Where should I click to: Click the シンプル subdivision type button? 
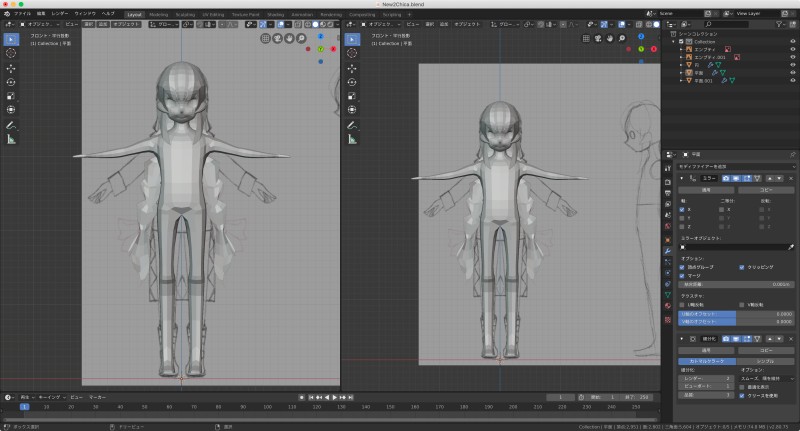pos(765,362)
